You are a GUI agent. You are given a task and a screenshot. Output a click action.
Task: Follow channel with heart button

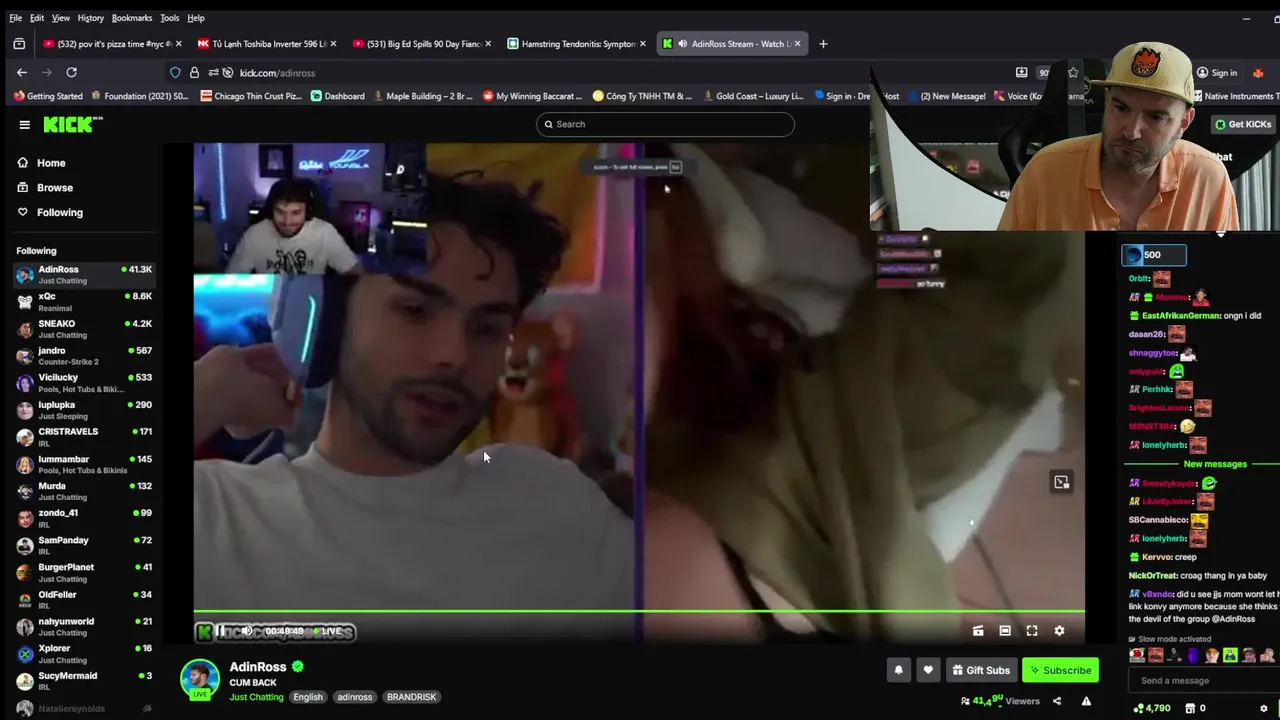click(928, 670)
